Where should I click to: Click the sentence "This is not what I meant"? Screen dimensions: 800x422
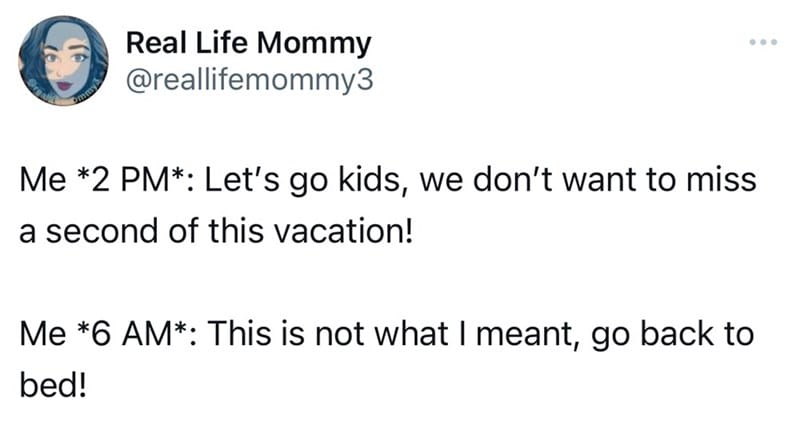coord(392,335)
